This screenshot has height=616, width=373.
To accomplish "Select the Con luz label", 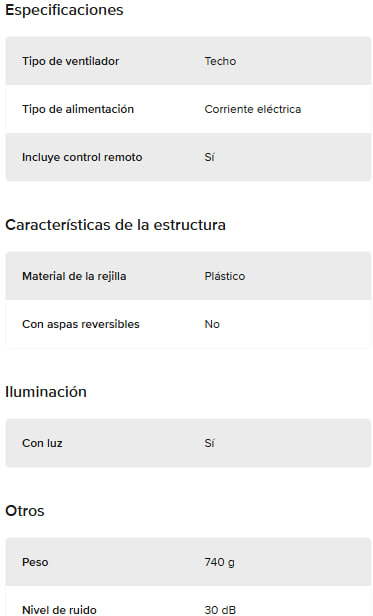I will coord(42,443).
